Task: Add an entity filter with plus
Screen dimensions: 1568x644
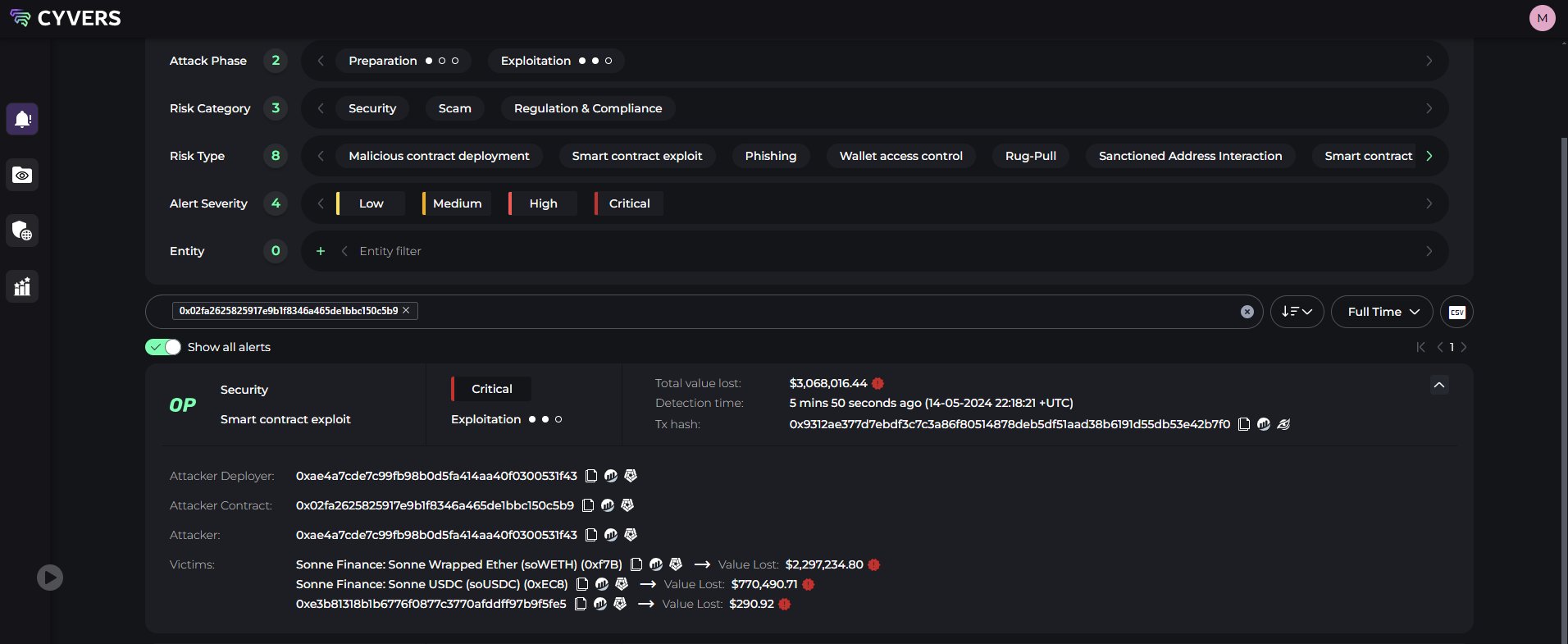Action: coord(321,251)
